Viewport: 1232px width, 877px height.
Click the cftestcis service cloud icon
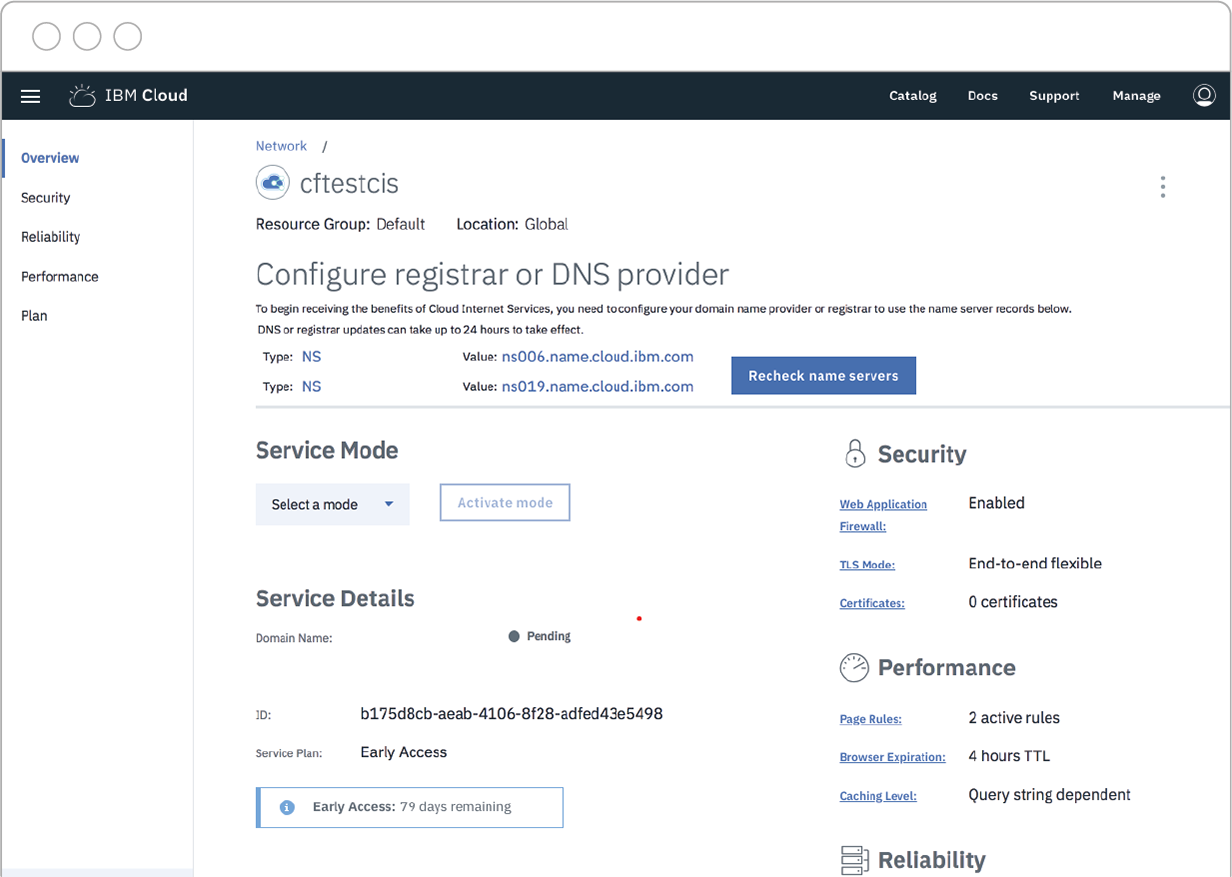pos(272,182)
